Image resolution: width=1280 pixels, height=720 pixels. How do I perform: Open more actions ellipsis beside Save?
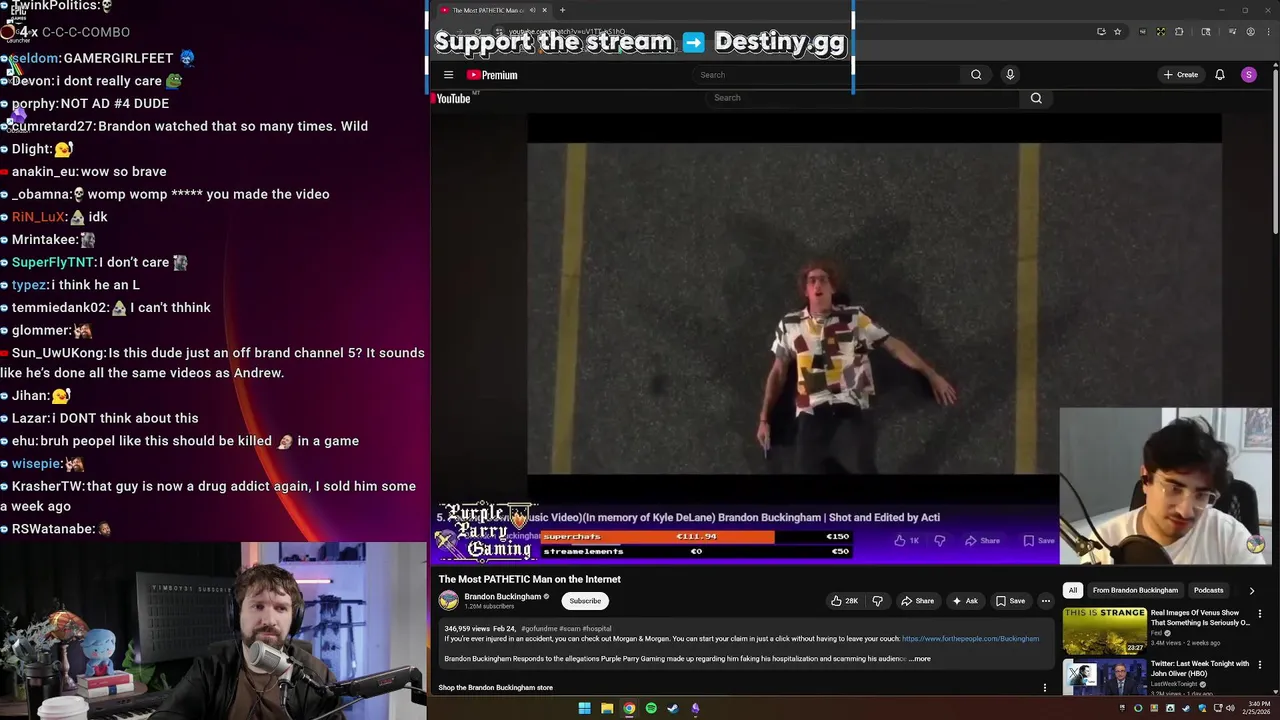click(x=1046, y=601)
